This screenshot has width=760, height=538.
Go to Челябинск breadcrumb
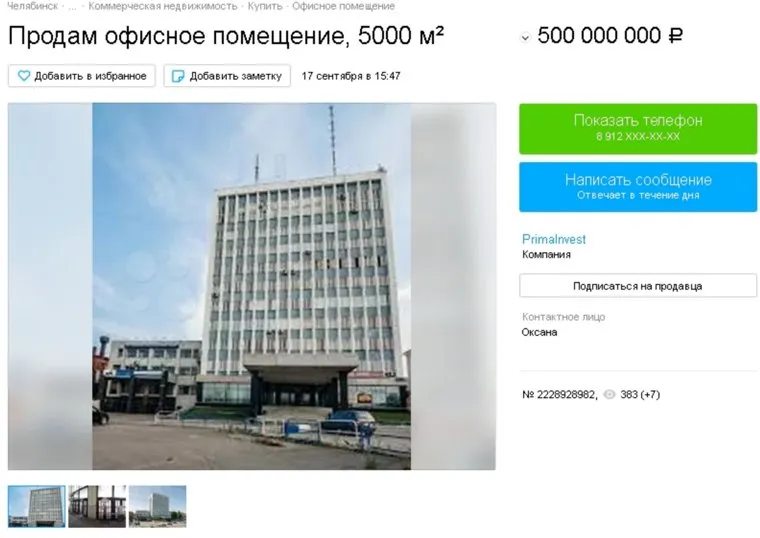pos(32,6)
